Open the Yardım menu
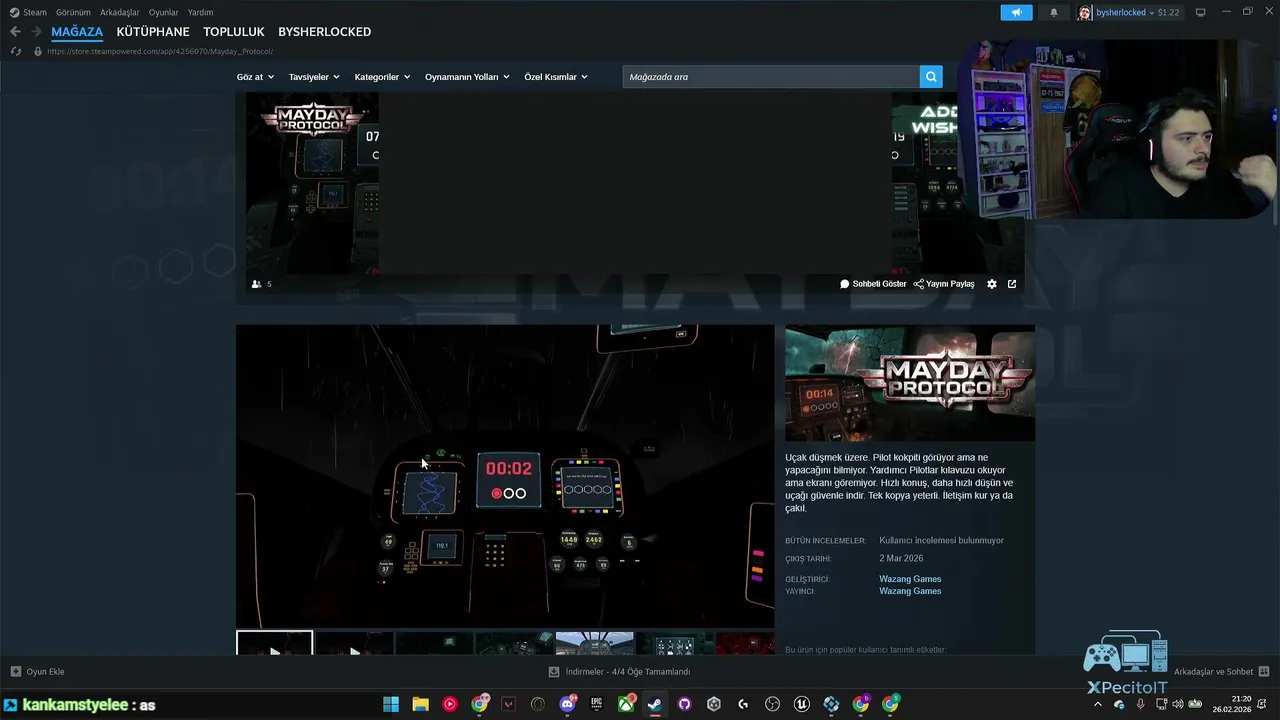This screenshot has width=1280, height=720. tap(200, 12)
